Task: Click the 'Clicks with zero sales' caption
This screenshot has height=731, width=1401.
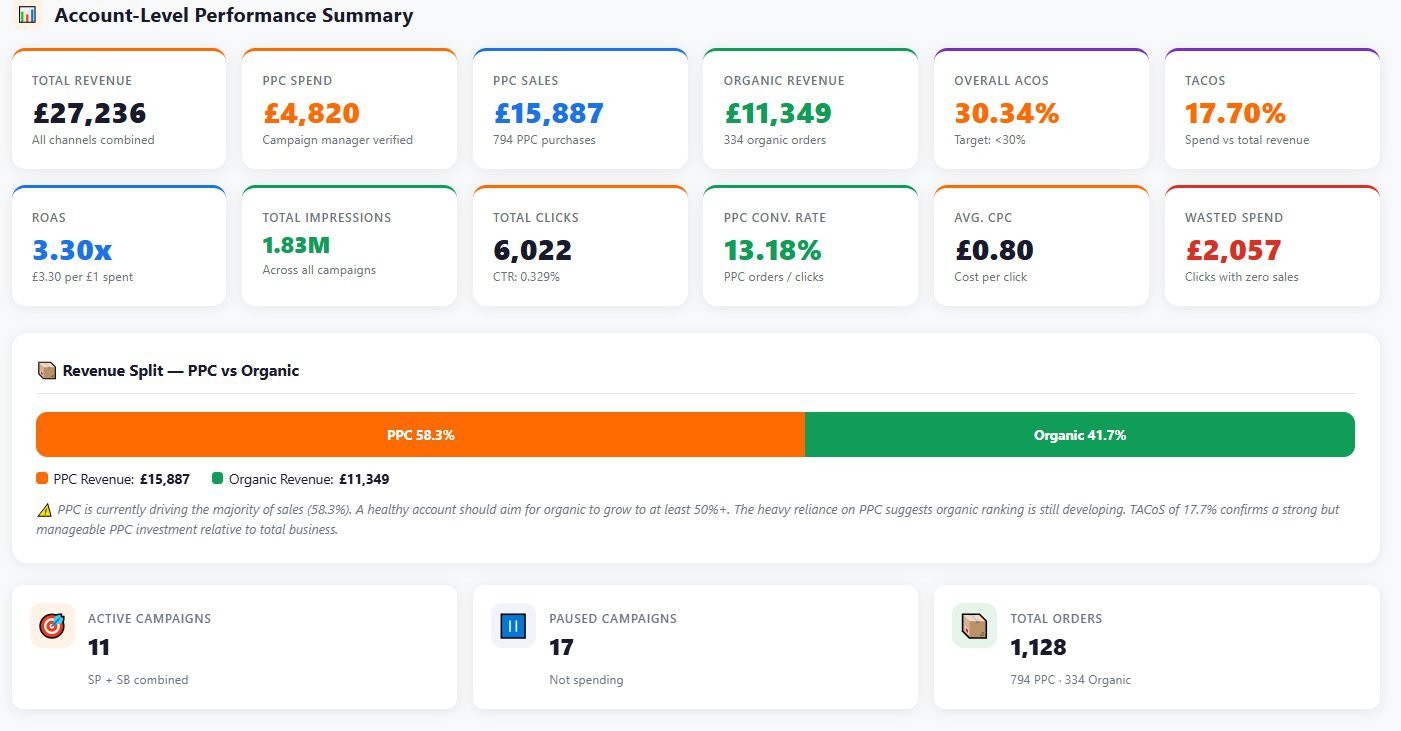Action: [1242, 277]
